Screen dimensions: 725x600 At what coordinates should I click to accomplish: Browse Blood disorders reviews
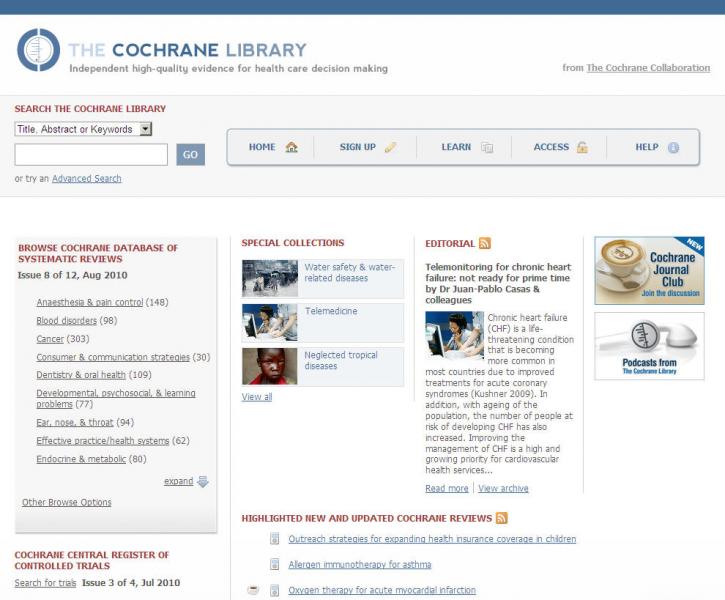pos(67,320)
